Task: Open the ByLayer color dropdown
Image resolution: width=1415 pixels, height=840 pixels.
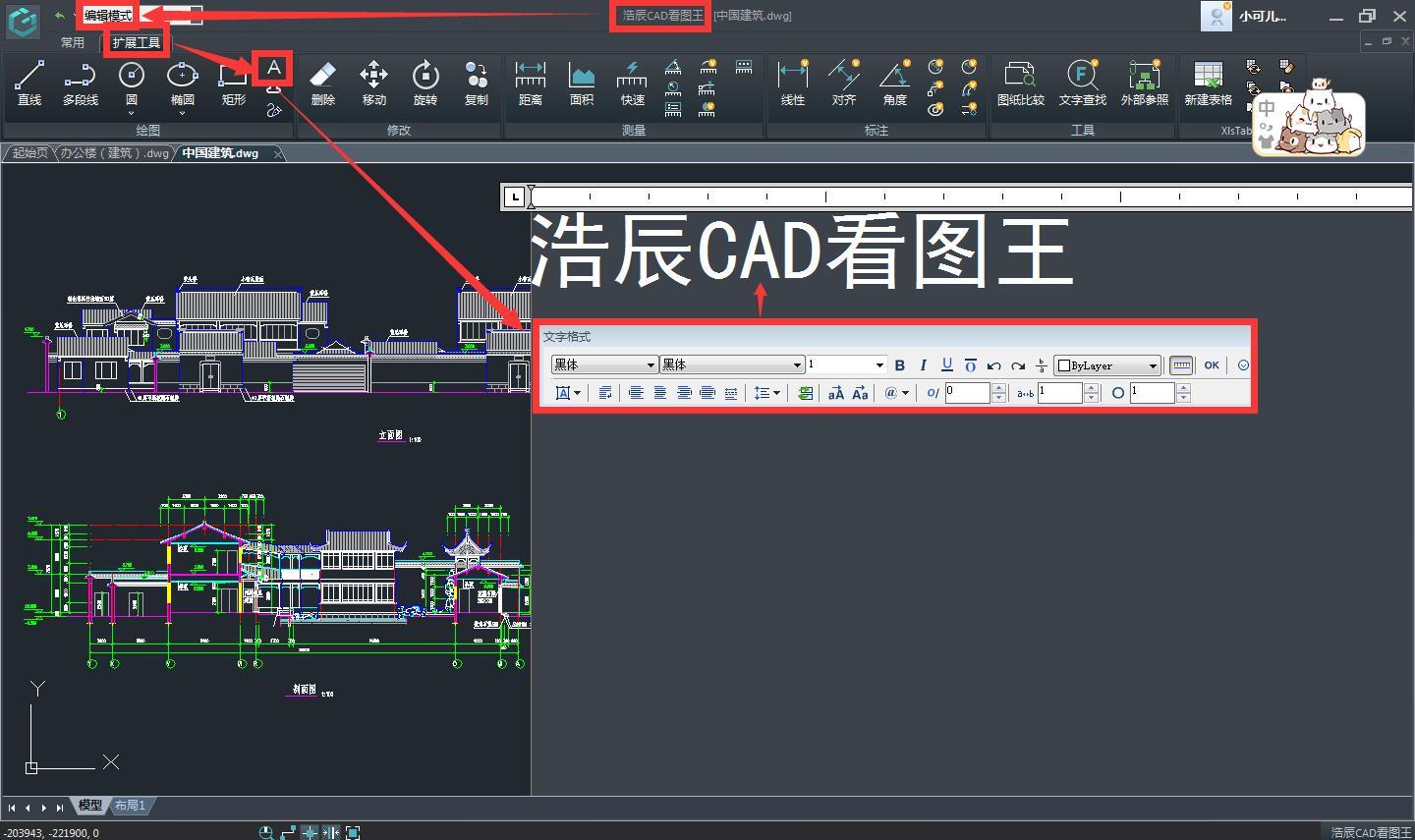Action: (x=1150, y=364)
